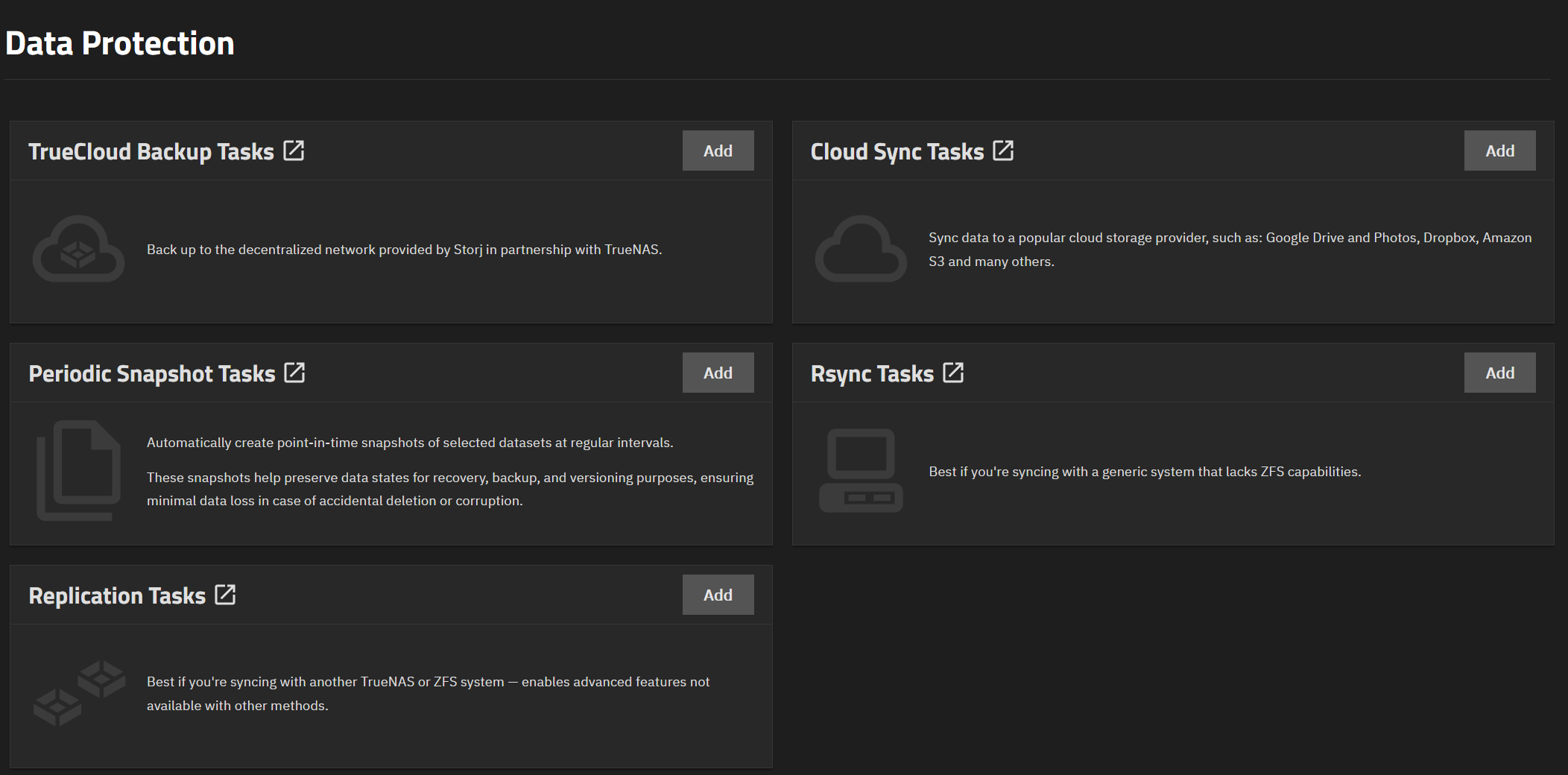This screenshot has width=1568, height=775.
Task: Add a new Replication task
Action: click(x=717, y=594)
